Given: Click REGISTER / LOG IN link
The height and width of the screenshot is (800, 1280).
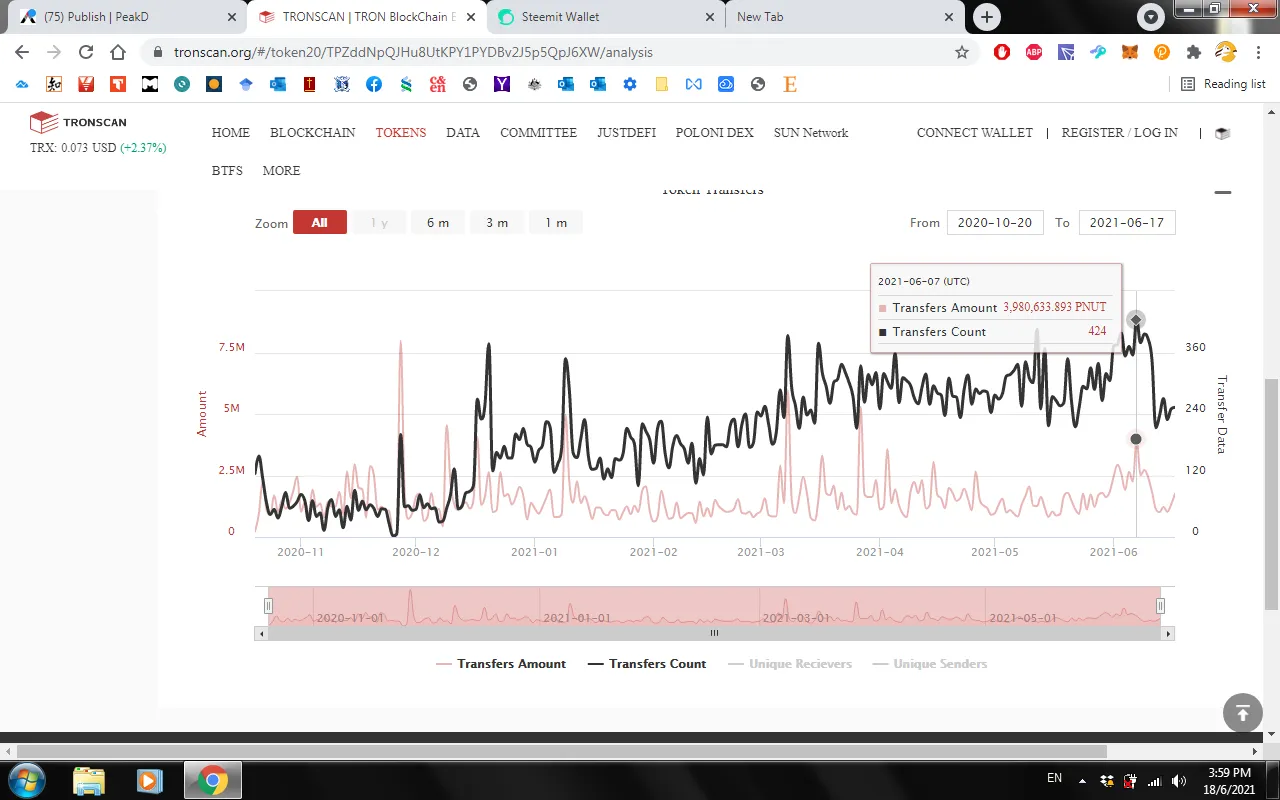Looking at the screenshot, I should point(1120,133).
